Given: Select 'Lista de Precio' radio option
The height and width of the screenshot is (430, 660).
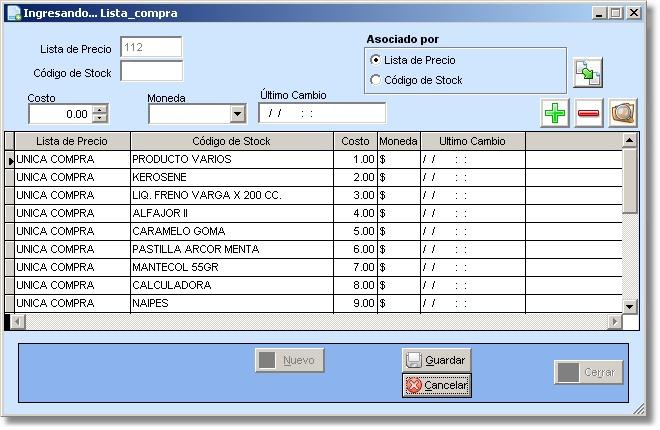Looking at the screenshot, I should pos(376,60).
